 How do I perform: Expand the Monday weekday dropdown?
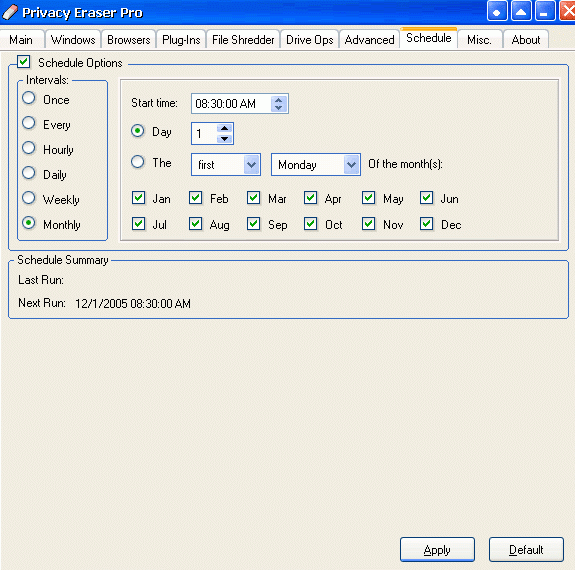[x=351, y=165]
